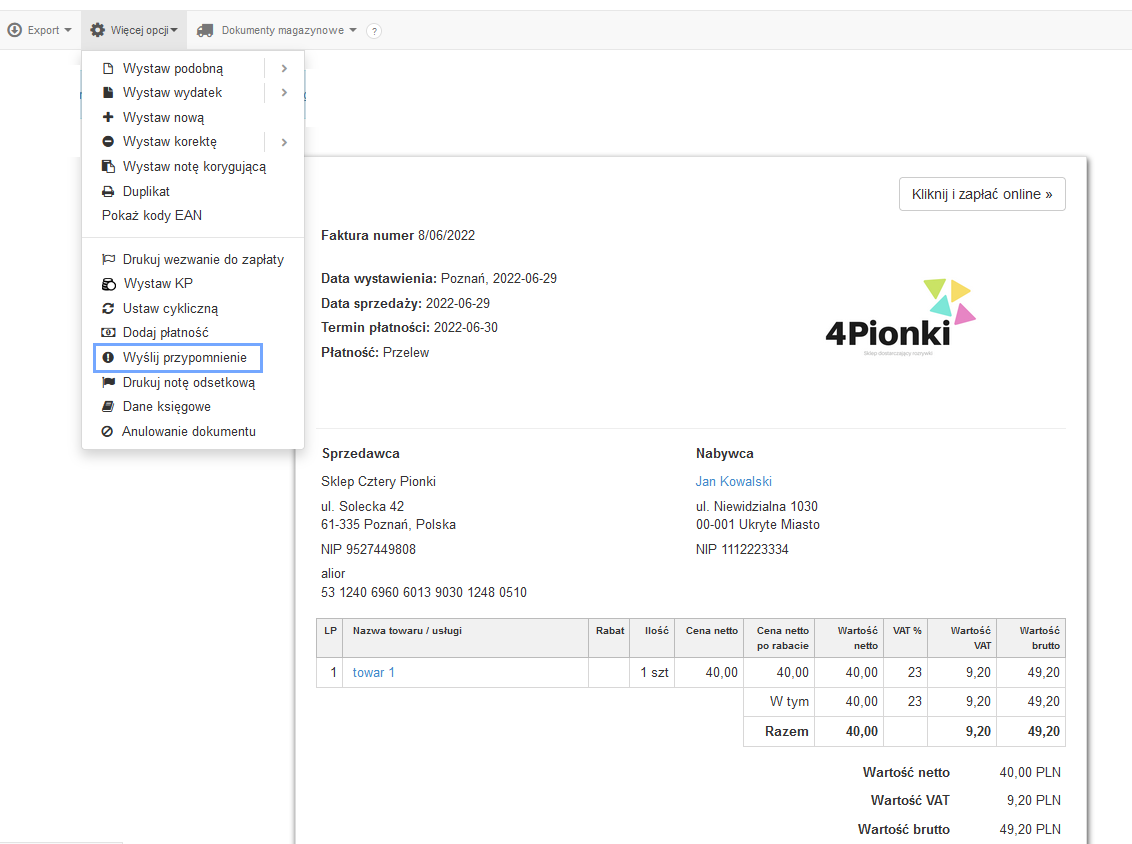Click the printer icon next to Duplikat
Image resolution: width=1132 pixels, height=844 pixels.
(108, 191)
